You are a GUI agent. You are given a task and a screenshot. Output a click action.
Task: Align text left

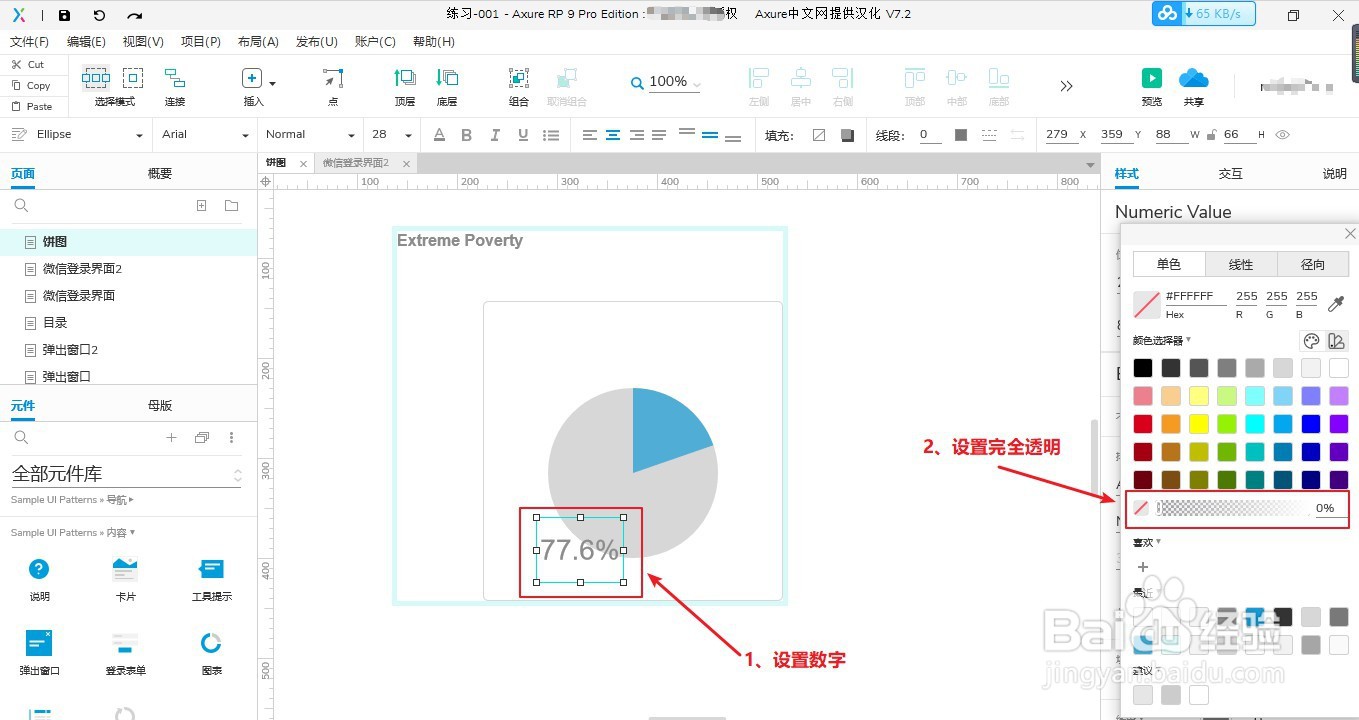[590, 135]
